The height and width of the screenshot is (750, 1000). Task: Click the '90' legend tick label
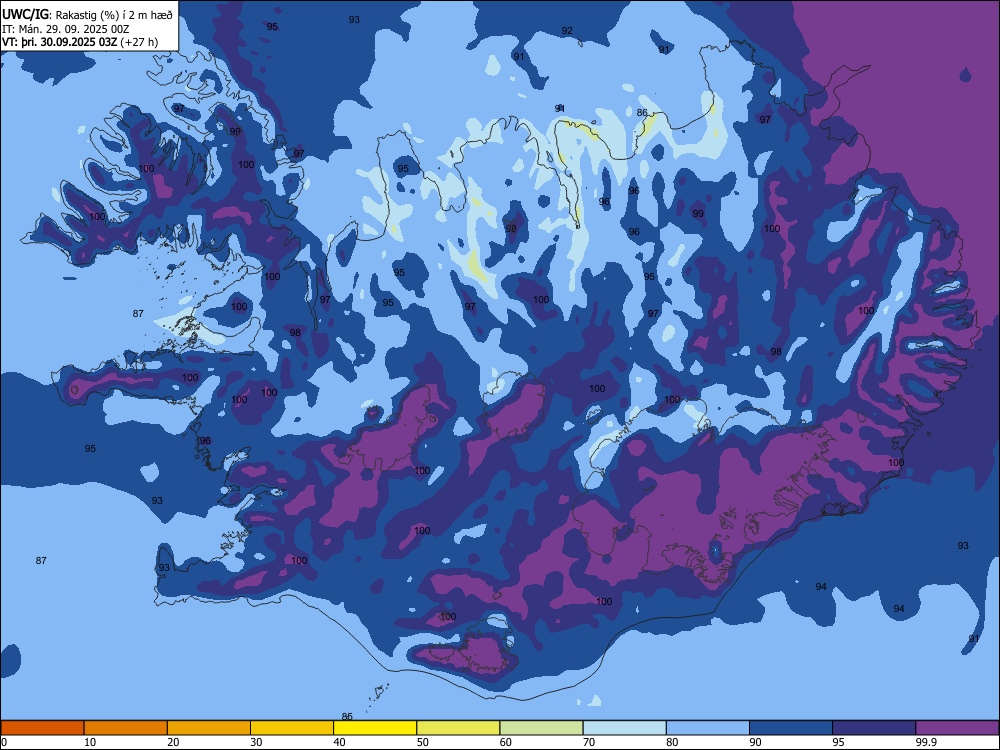point(756,742)
